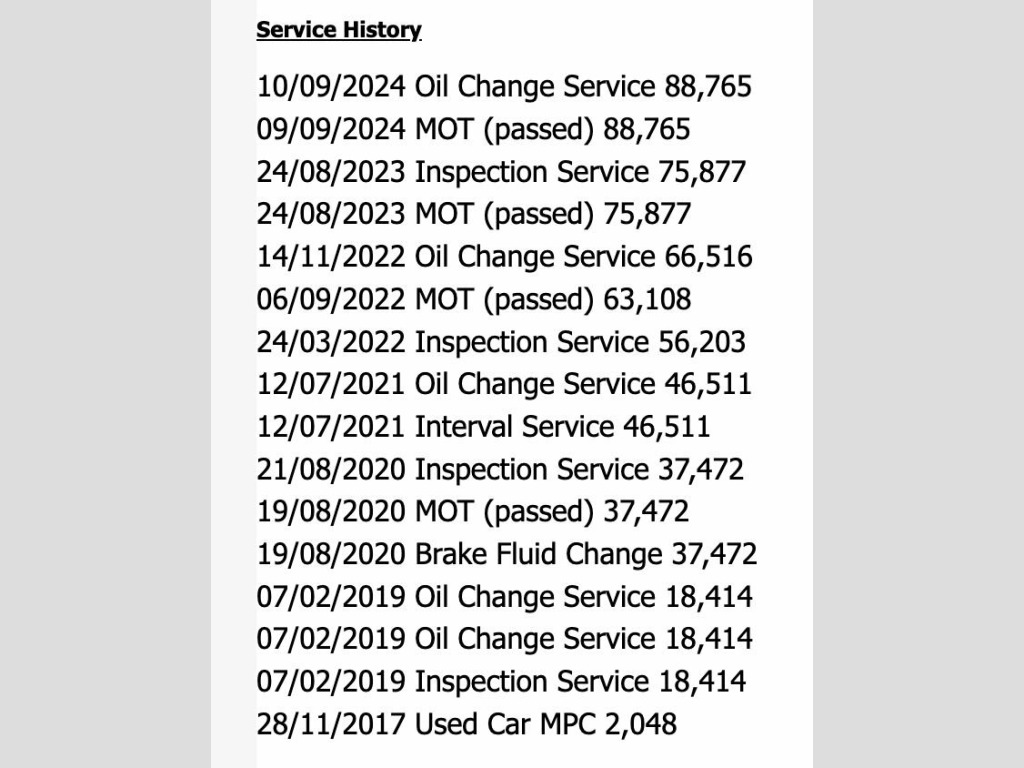Click the 12/07/2021 Oil Change Service line
The width and height of the screenshot is (1024, 768).
[x=504, y=384]
